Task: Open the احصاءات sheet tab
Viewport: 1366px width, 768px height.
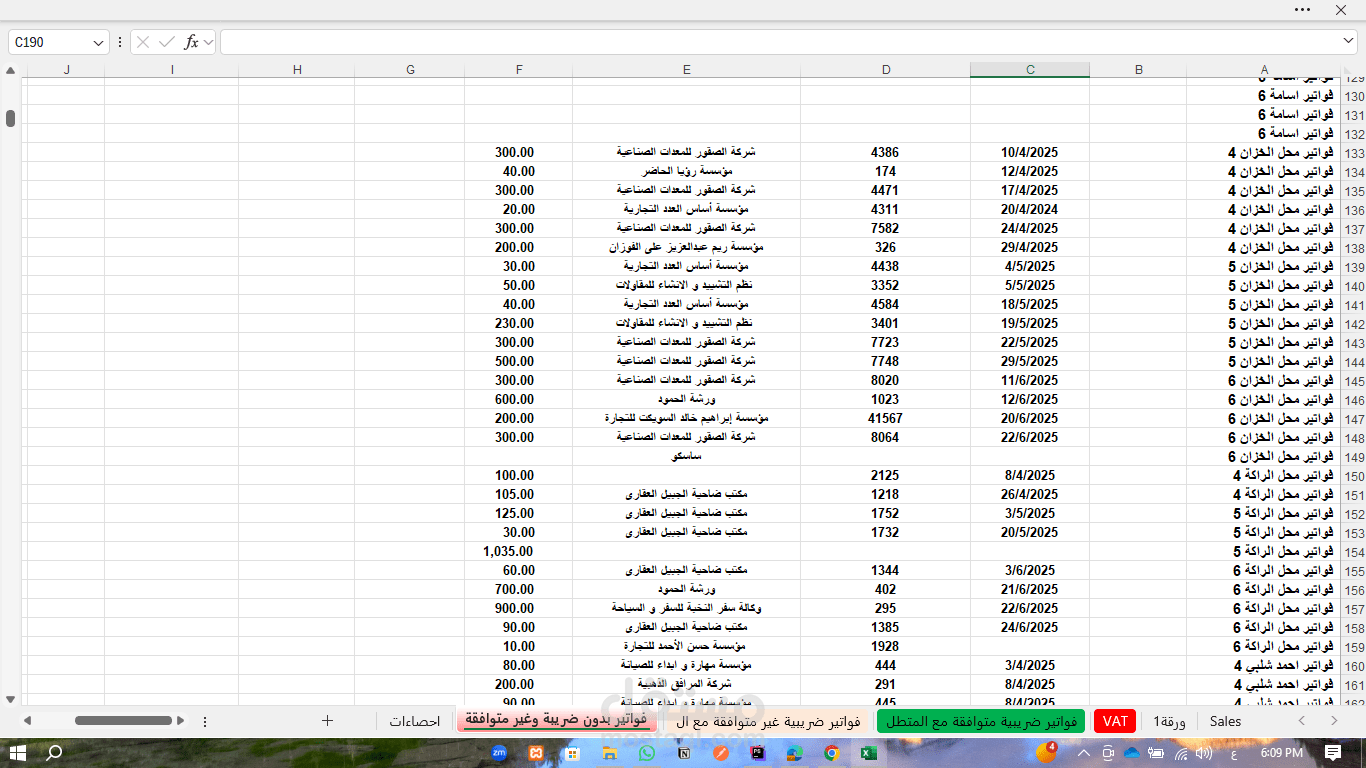Action: tap(415, 721)
